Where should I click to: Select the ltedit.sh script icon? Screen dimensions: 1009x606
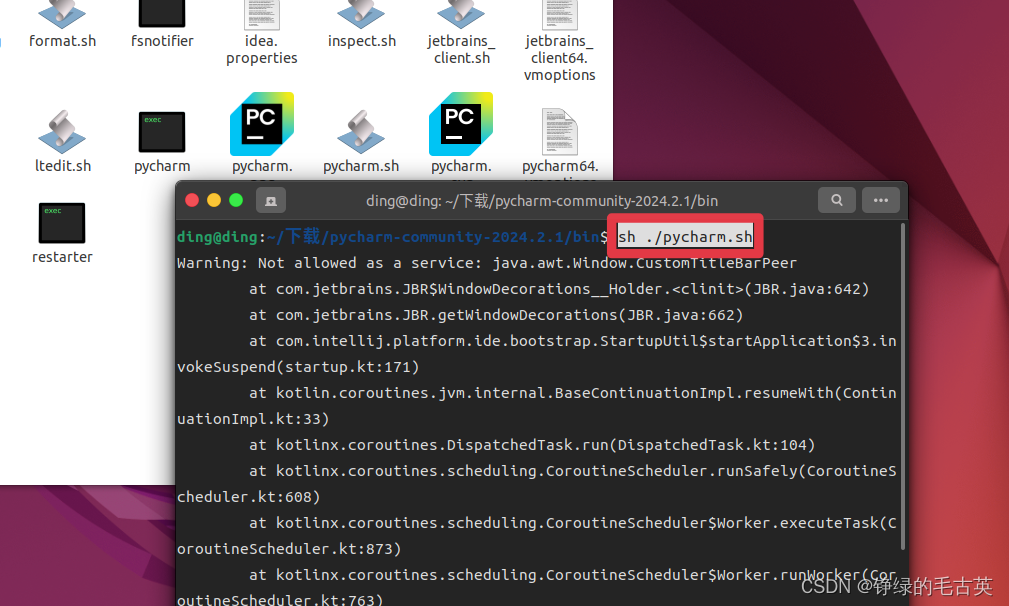point(62,132)
